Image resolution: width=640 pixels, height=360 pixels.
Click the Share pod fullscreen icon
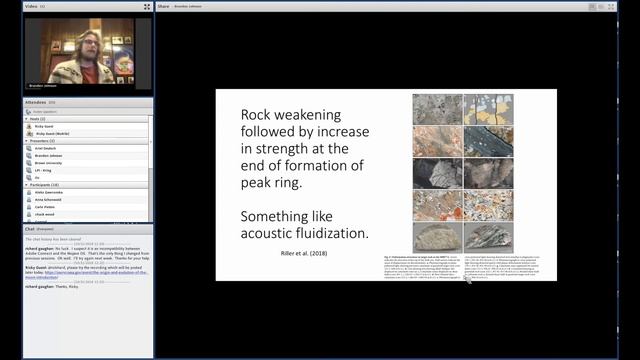point(611,7)
